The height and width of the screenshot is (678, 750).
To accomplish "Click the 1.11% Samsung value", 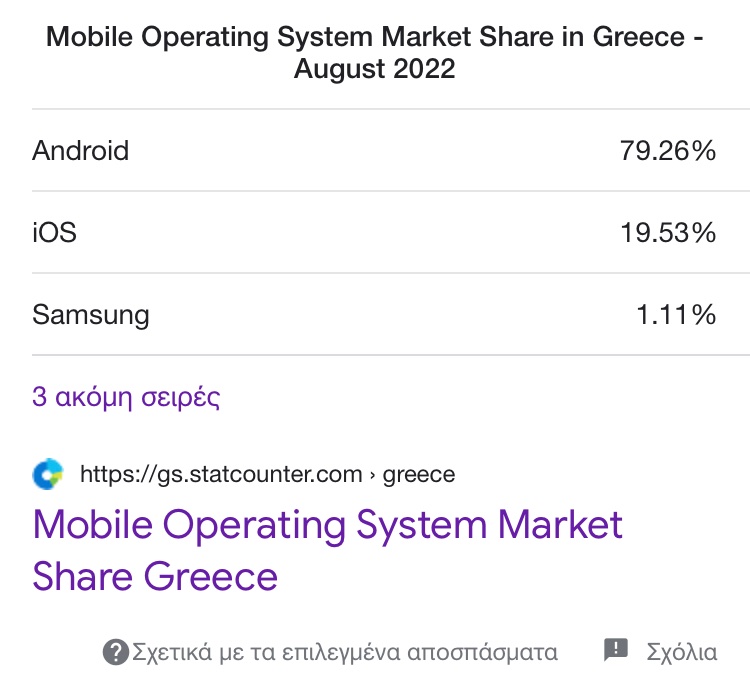I will click(676, 315).
